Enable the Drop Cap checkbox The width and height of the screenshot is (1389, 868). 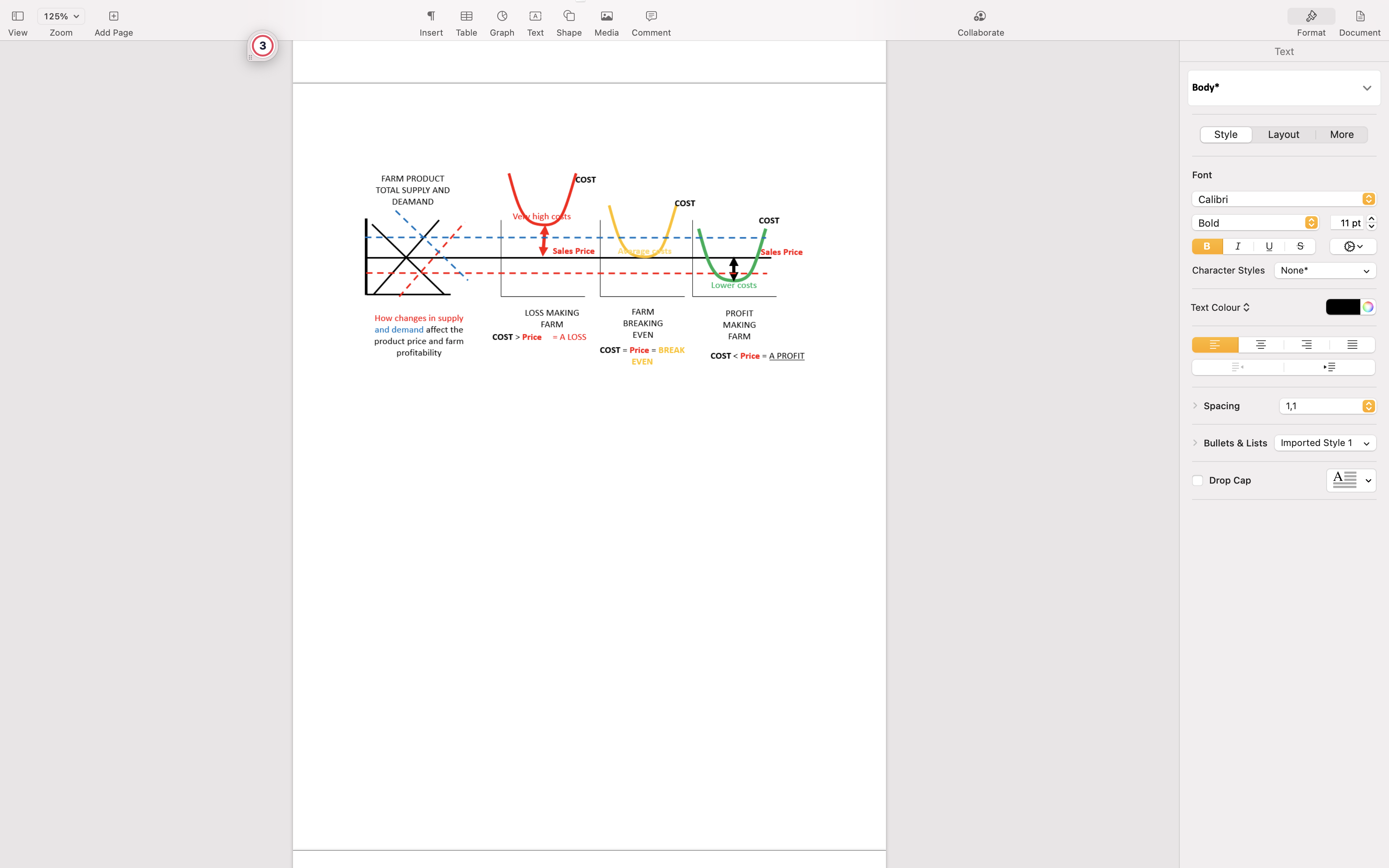1197,480
